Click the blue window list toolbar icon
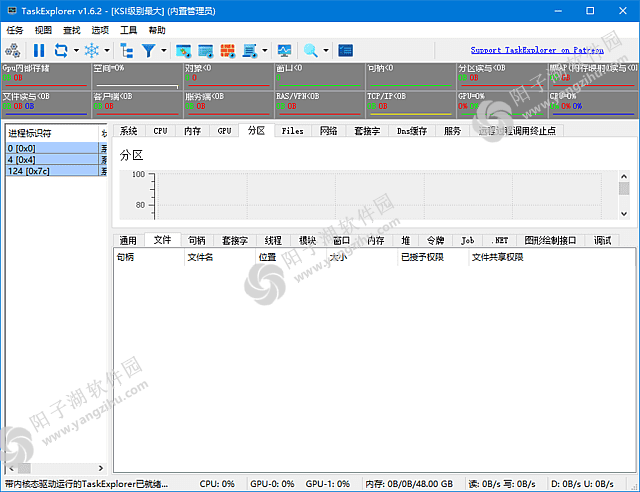The image size is (640, 492). tap(205, 51)
